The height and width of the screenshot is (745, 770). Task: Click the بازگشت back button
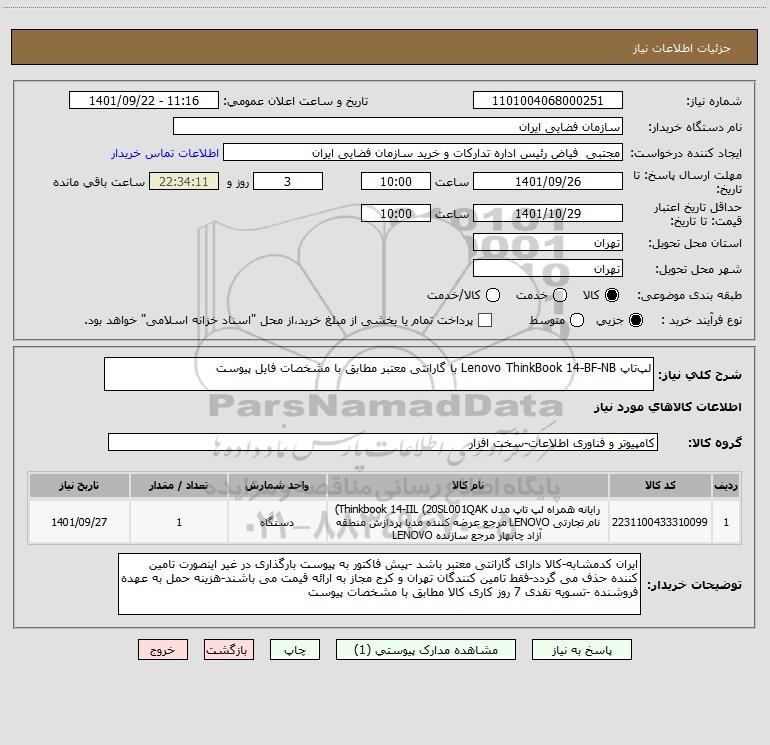click(229, 650)
